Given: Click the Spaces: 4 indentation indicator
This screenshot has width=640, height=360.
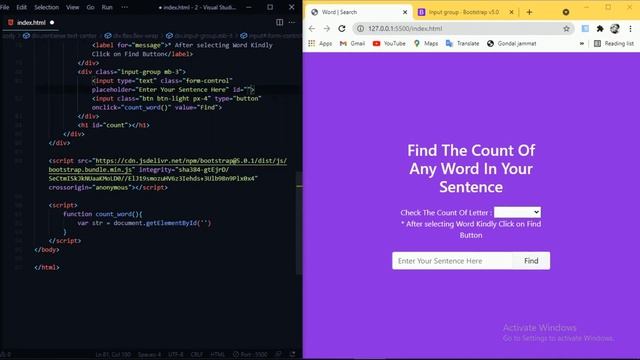Looking at the screenshot, I should [149, 354].
